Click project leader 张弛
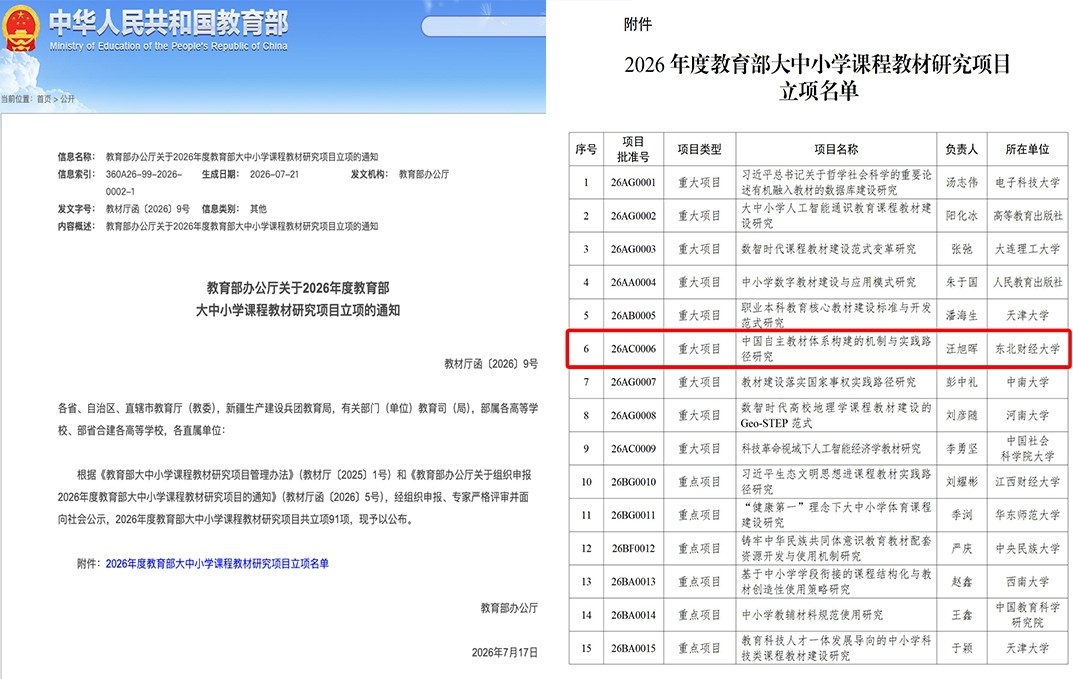This screenshot has width=1073, height=679. (x=961, y=249)
